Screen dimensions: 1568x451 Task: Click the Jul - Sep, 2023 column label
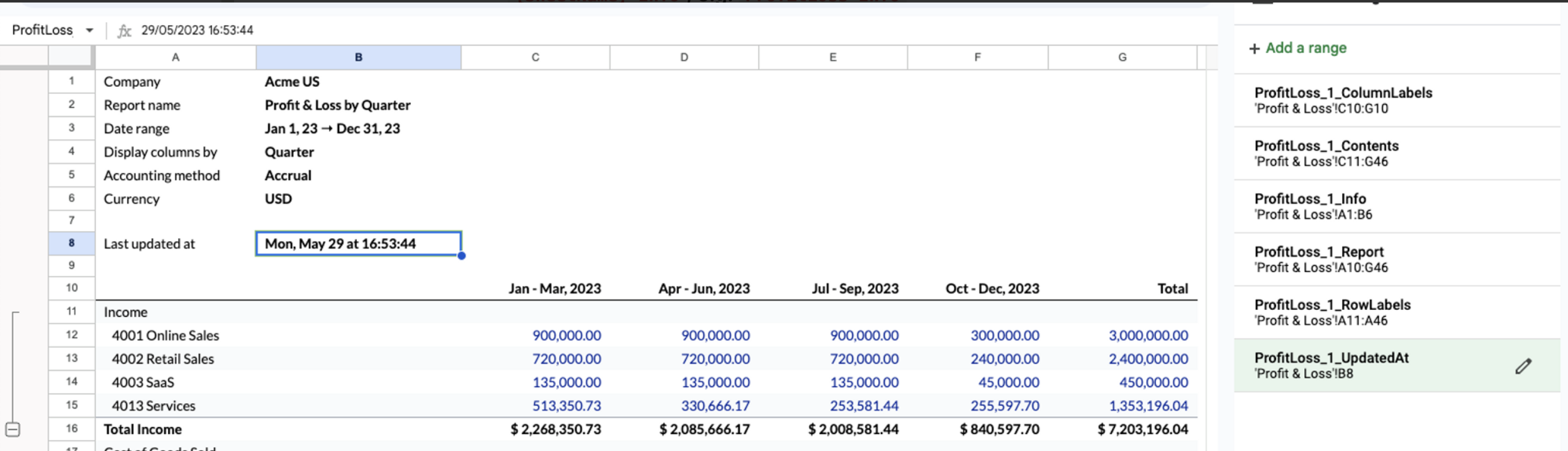(833, 288)
